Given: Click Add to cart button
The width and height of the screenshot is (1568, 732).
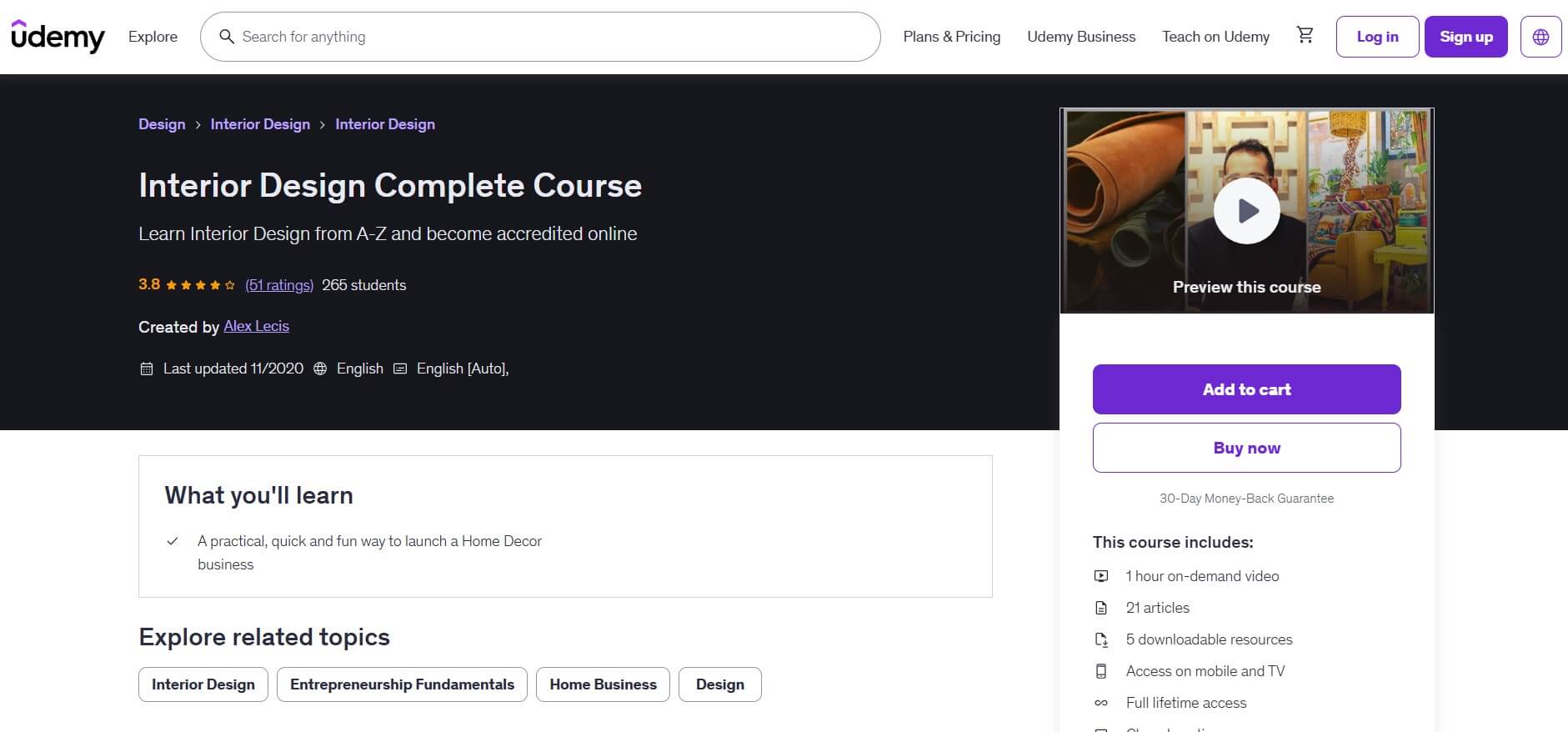Looking at the screenshot, I should pyautogui.click(x=1246, y=389).
